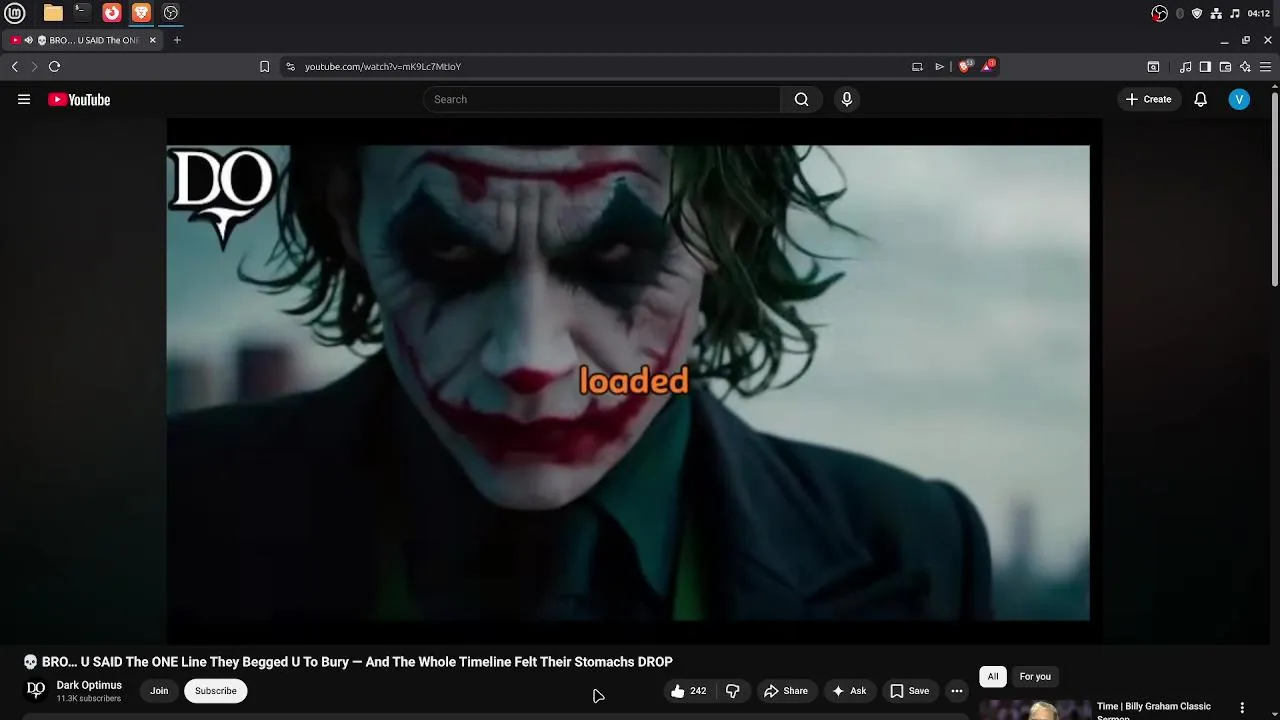
Task: Click the search magnifier button
Action: tap(801, 99)
